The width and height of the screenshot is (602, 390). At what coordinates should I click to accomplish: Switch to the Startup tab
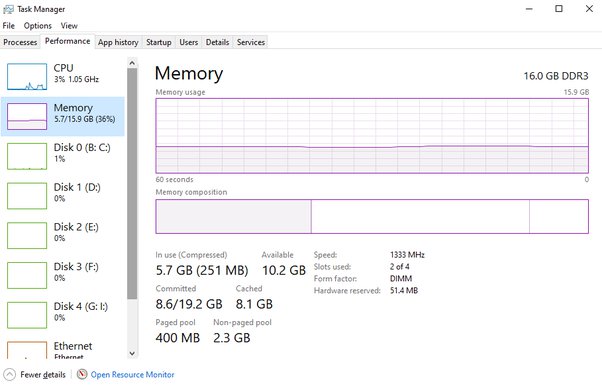click(x=159, y=42)
